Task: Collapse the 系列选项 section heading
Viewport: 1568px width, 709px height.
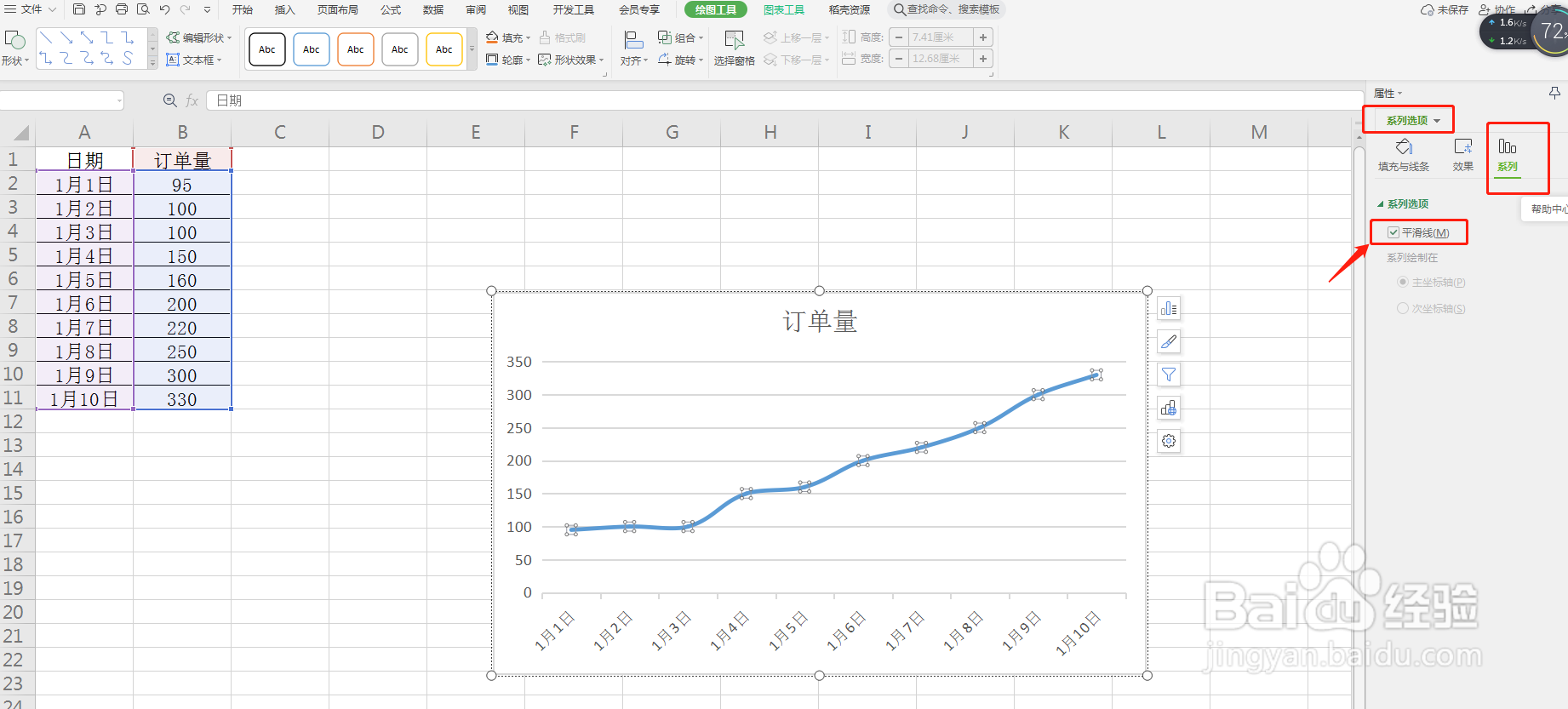Action: pyautogui.click(x=1403, y=204)
